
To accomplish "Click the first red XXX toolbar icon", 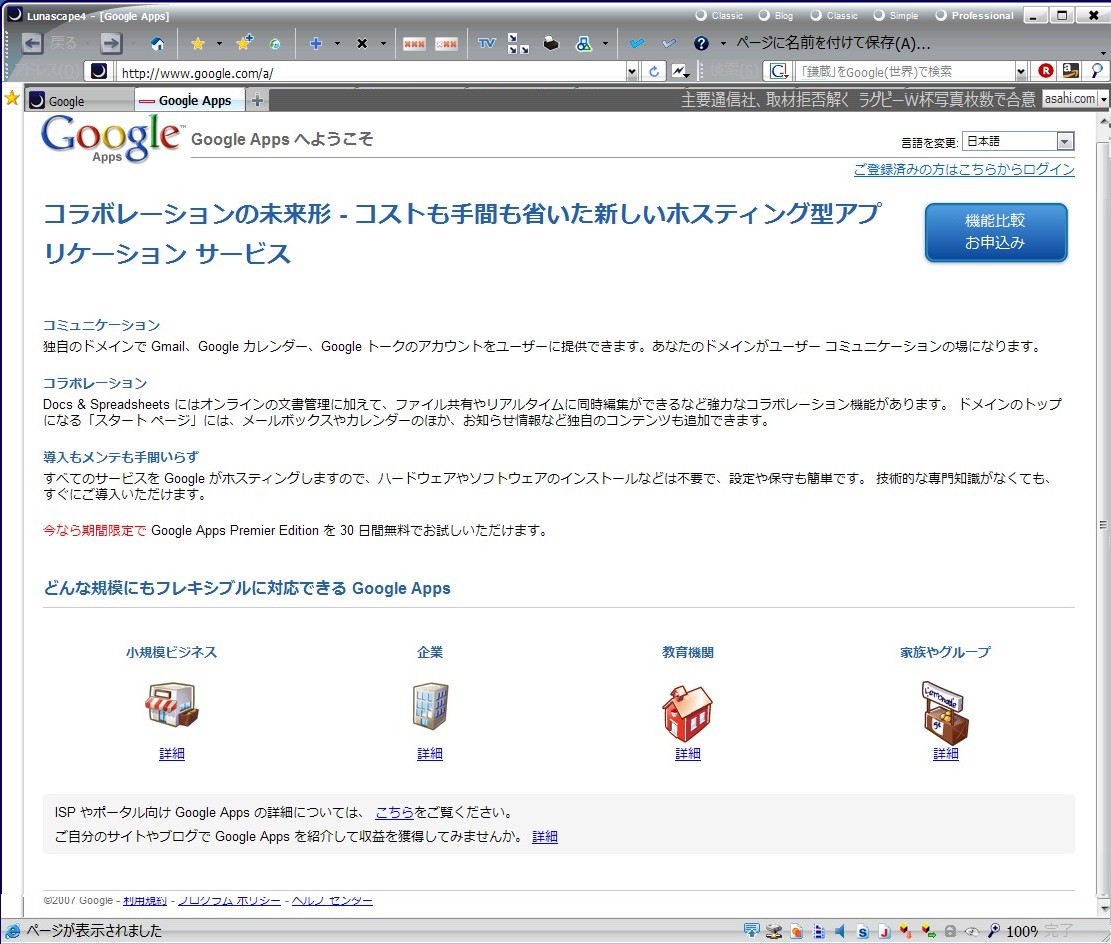I will click(x=414, y=44).
